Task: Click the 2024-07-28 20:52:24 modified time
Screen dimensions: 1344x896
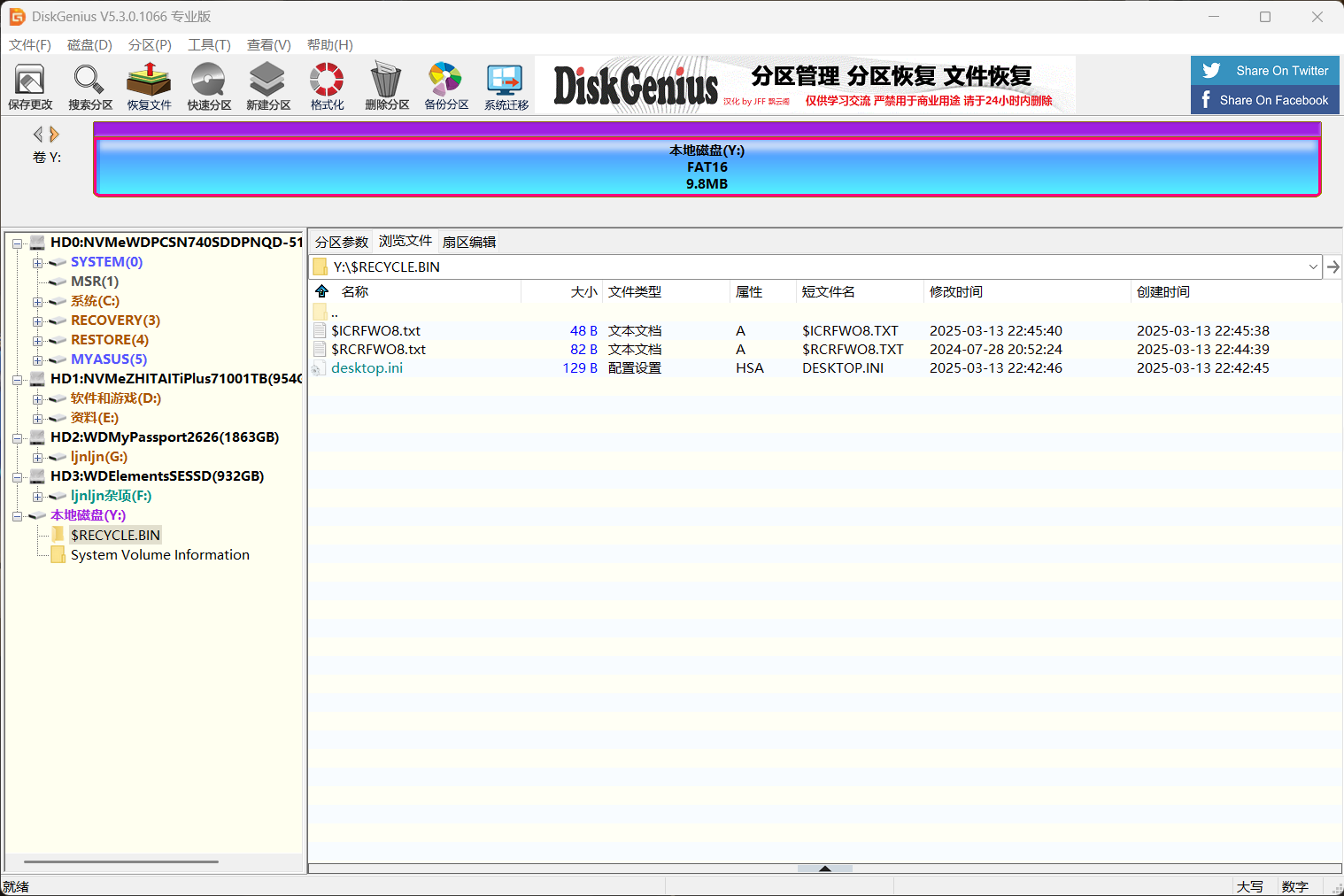Action: point(996,349)
